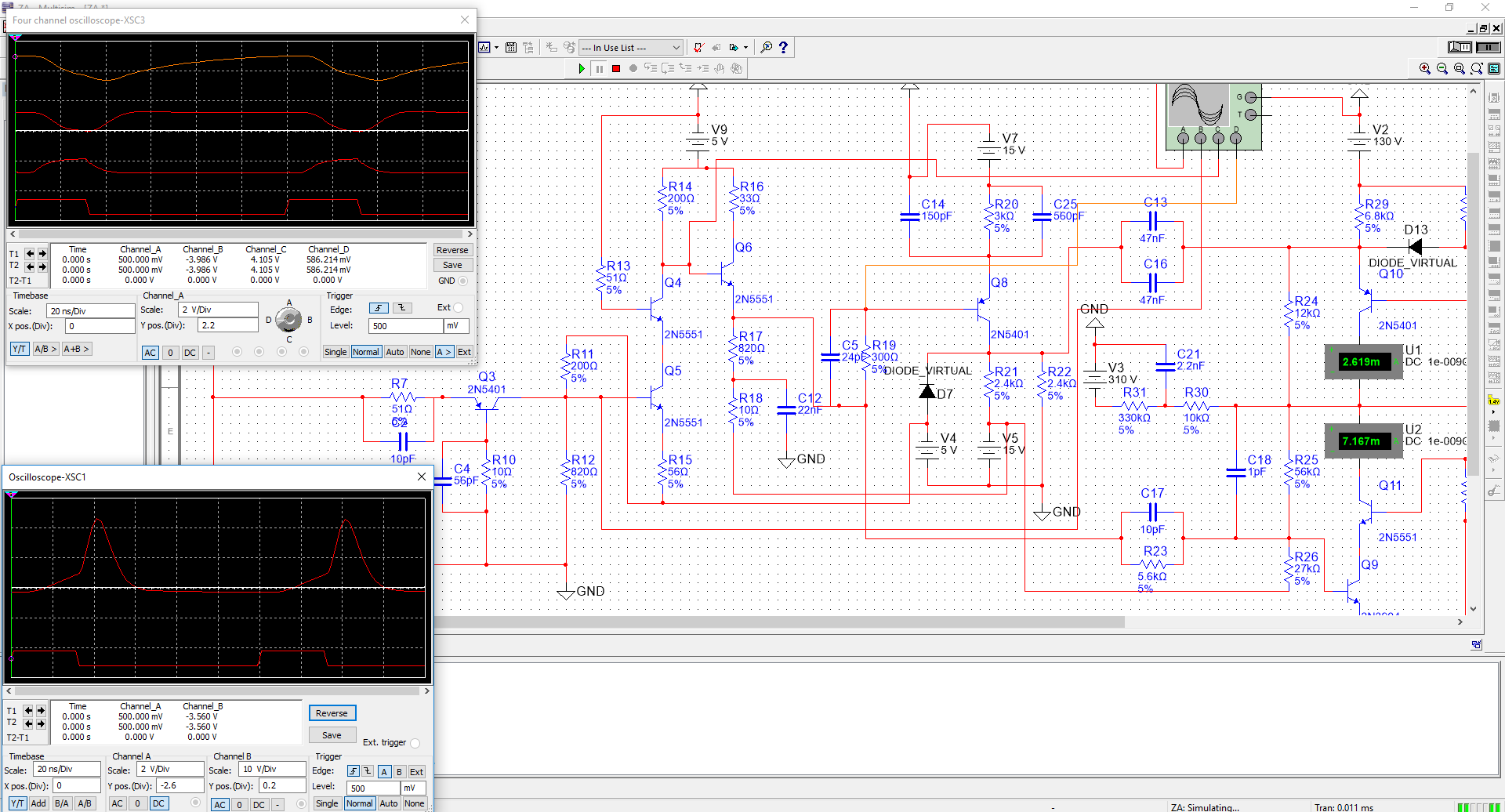Move T2 cursor left in four channel oscilloscope
This screenshot has height=812, width=1505.
click(30, 266)
